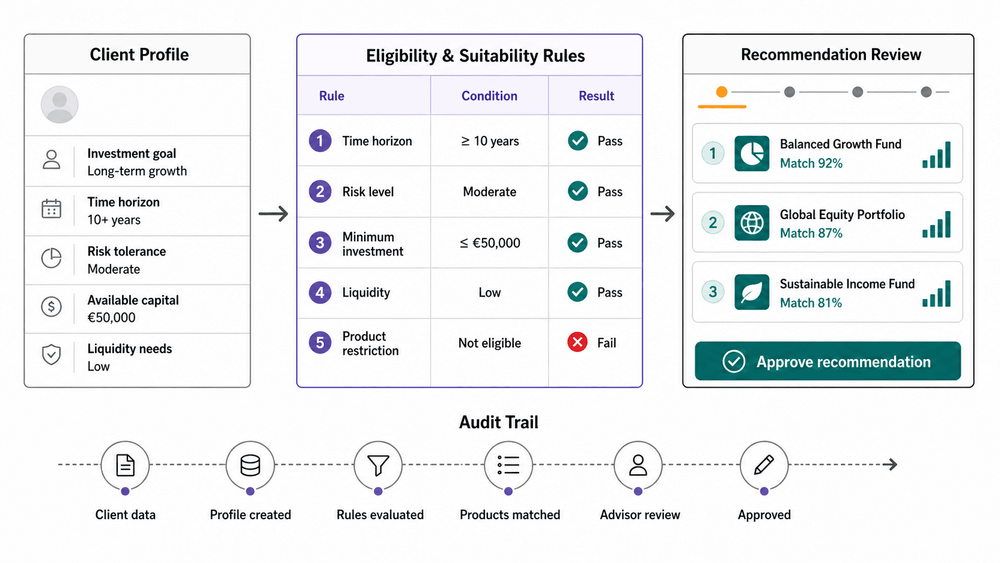
Task: Select the fourth review step dot
Action: pyautogui.click(x=926, y=92)
